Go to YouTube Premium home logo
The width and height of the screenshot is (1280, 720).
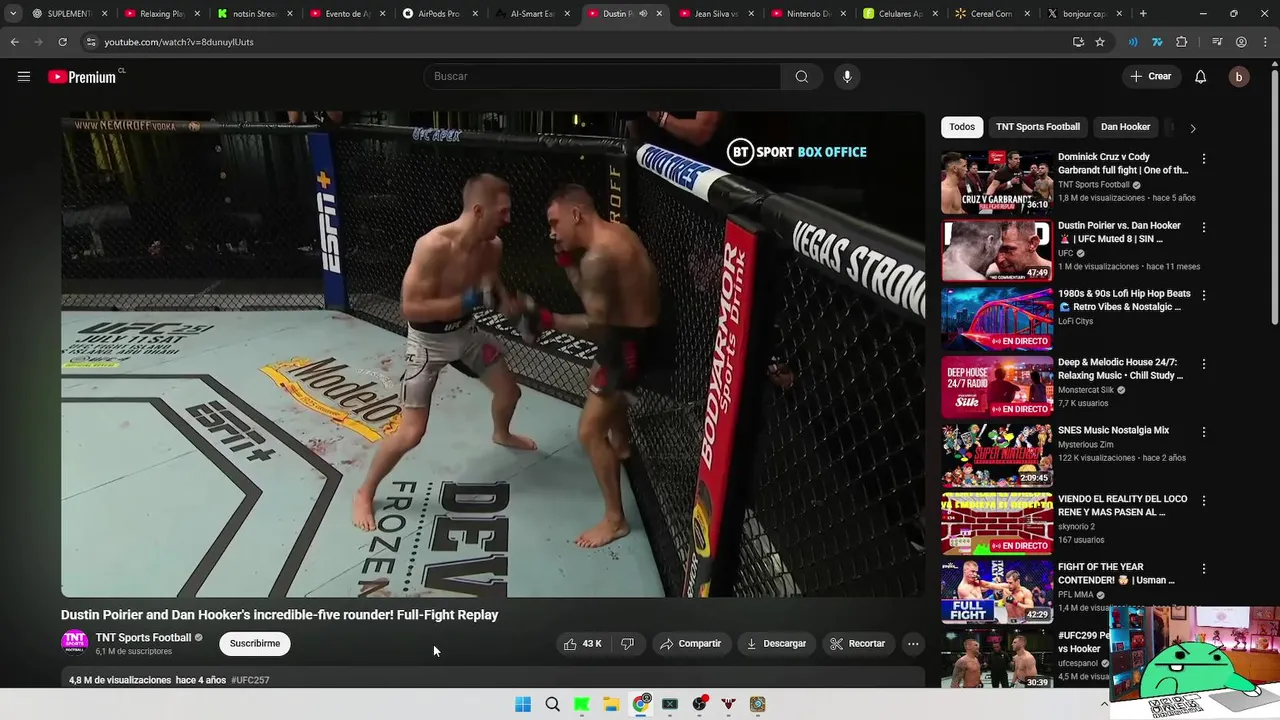(x=82, y=77)
